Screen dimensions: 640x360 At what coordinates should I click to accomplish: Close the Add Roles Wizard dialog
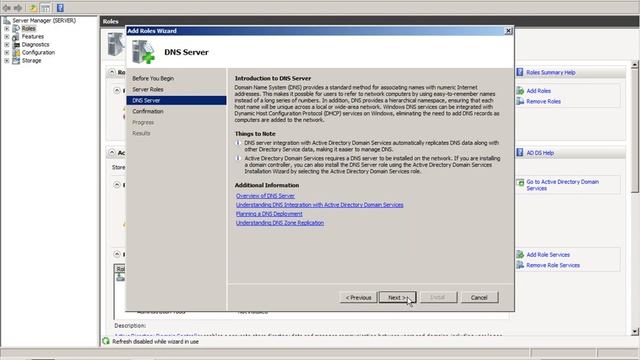(x=508, y=31)
